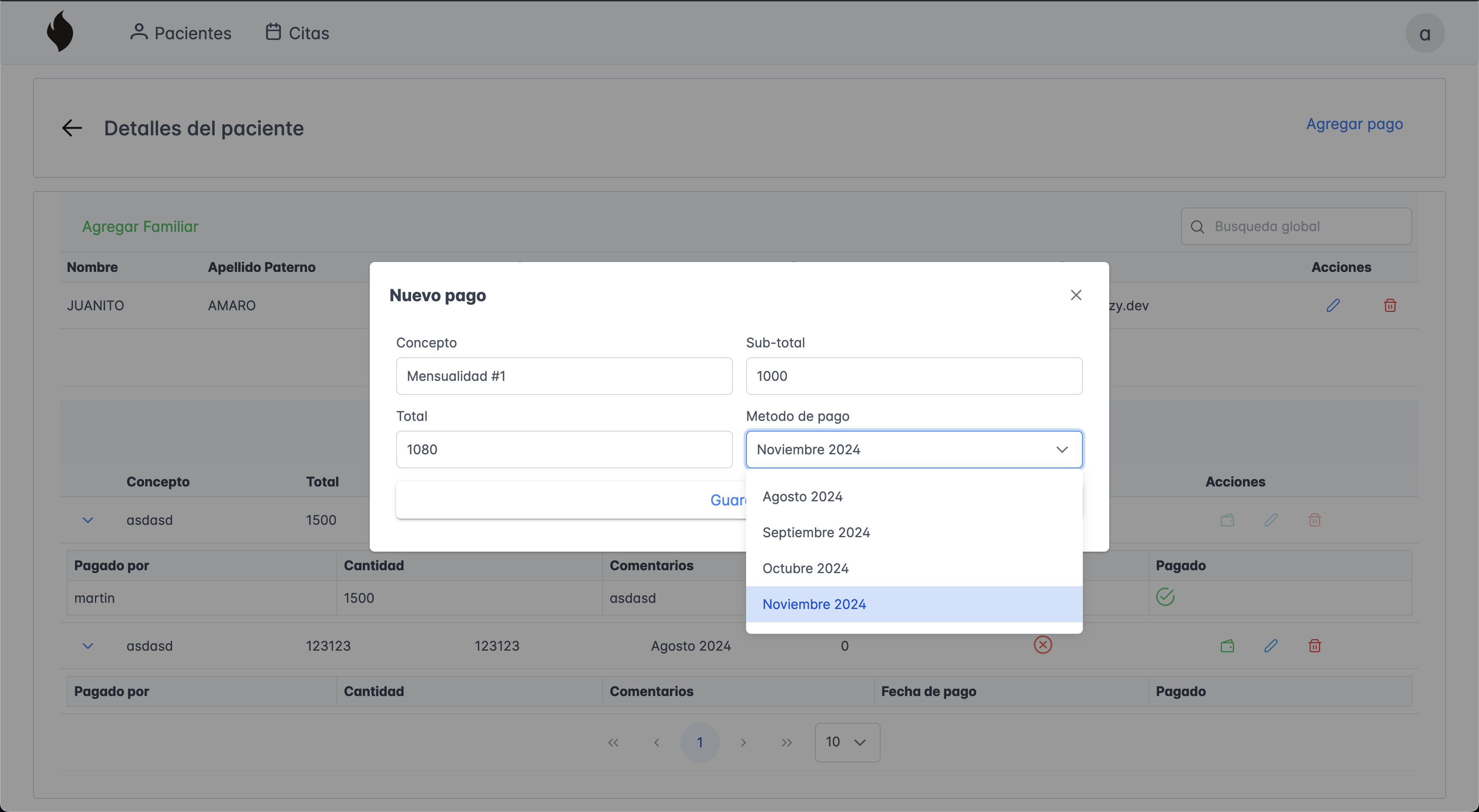Collapse the asdasd 123123 row expander
Screen dimensions: 1479x812
tap(88, 646)
